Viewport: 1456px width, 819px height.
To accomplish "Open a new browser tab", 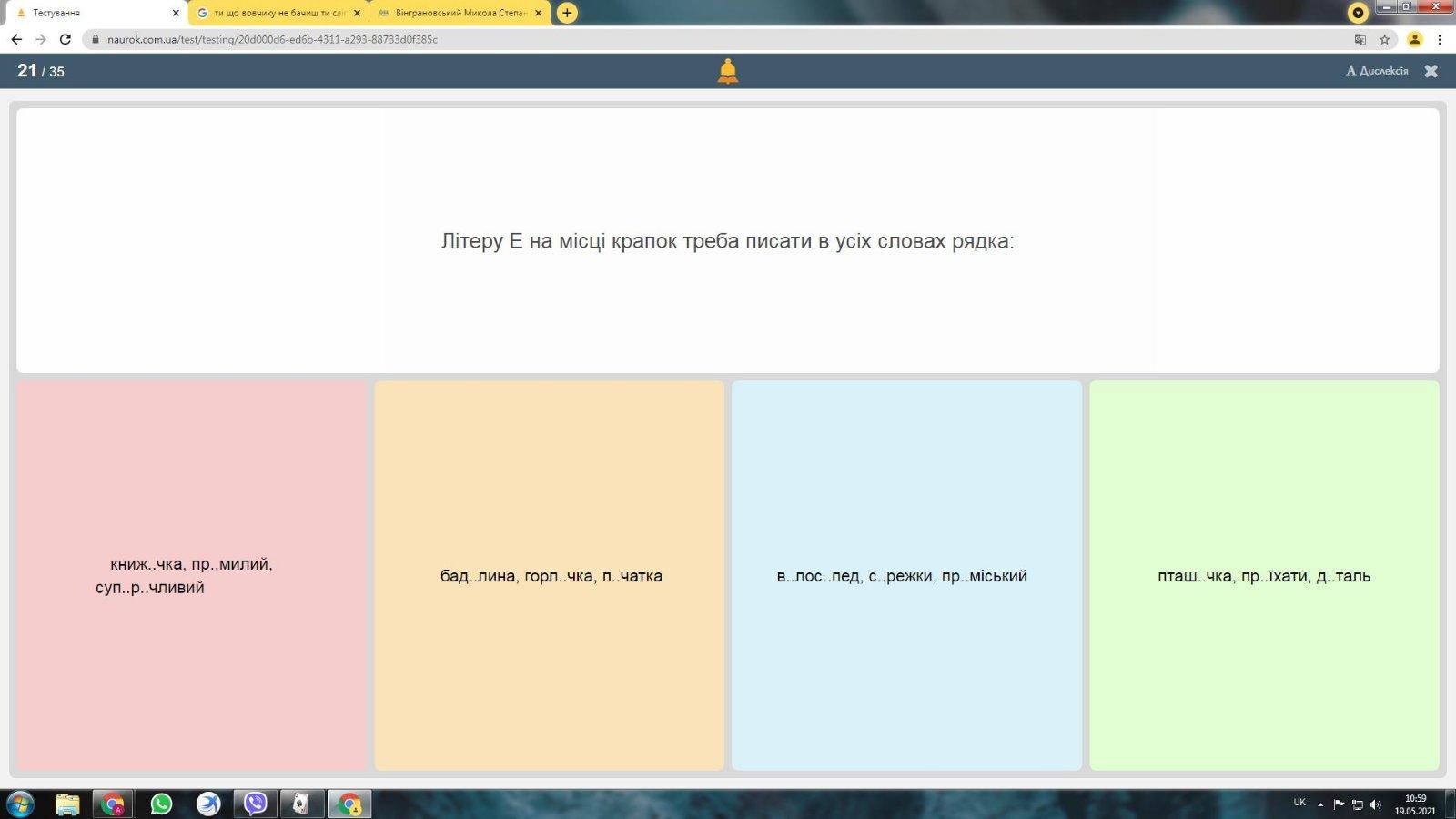I will pyautogui.click(x=567, y=13).
